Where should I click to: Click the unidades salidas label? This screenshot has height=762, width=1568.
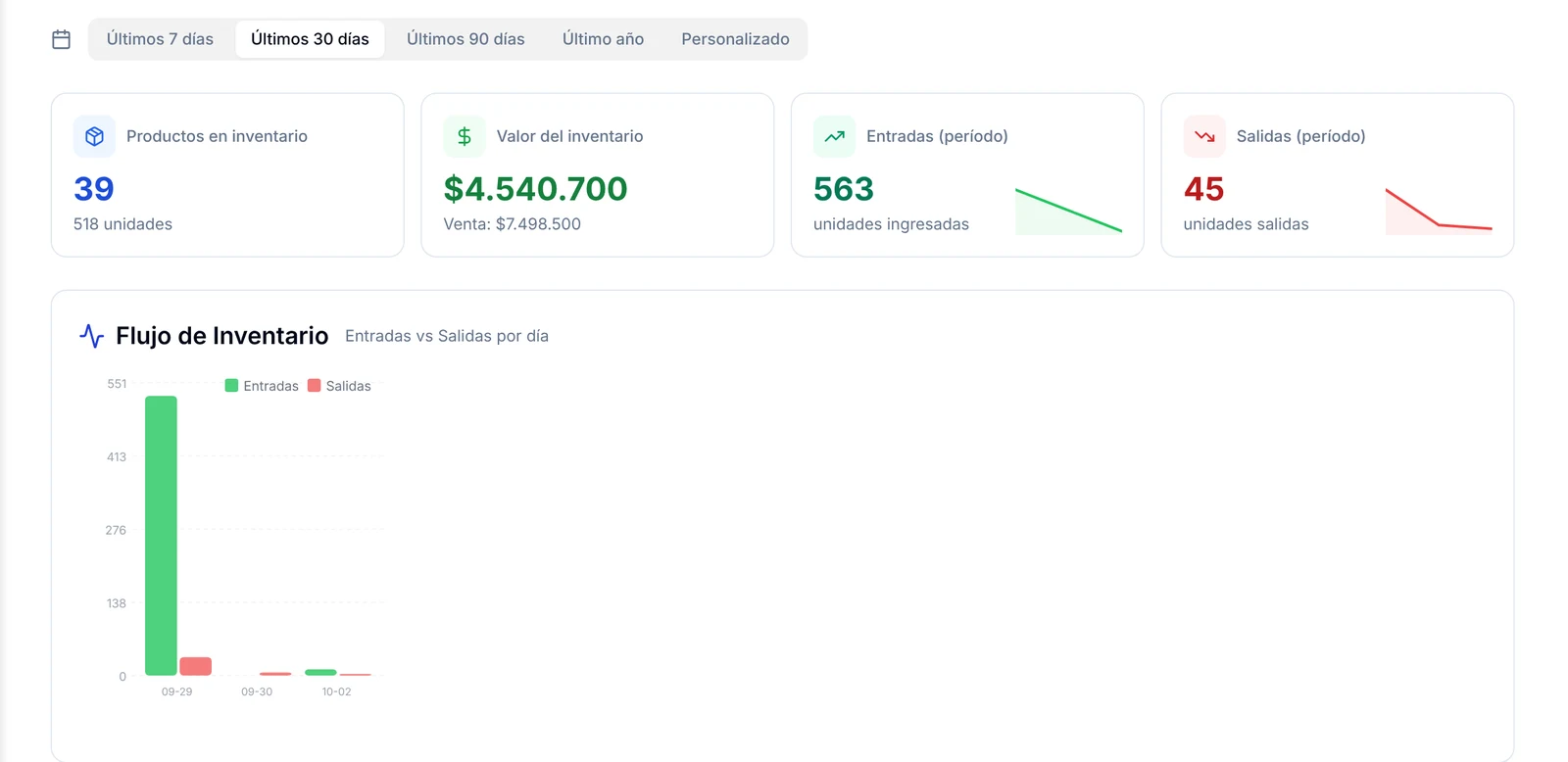(1246, 224)
